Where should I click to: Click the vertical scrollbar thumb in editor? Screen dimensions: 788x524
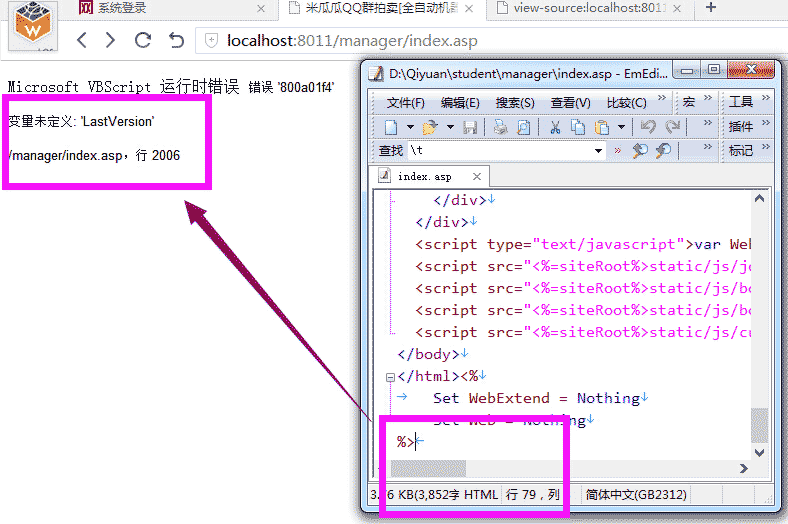point(759,426)
